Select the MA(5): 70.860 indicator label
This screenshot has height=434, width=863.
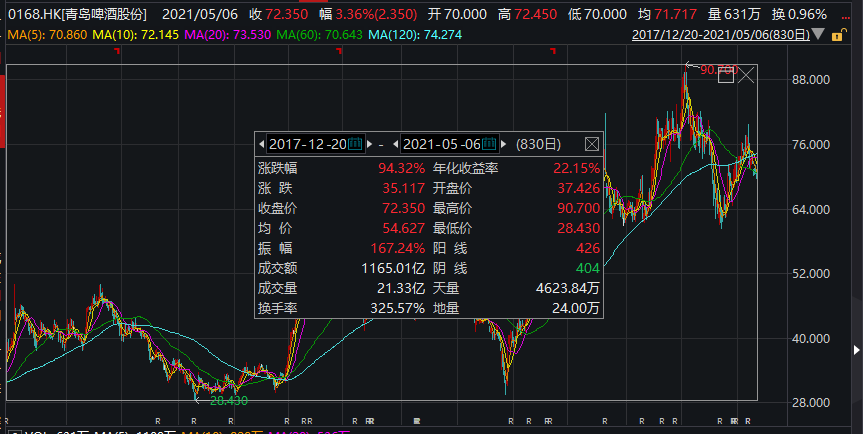48,35
